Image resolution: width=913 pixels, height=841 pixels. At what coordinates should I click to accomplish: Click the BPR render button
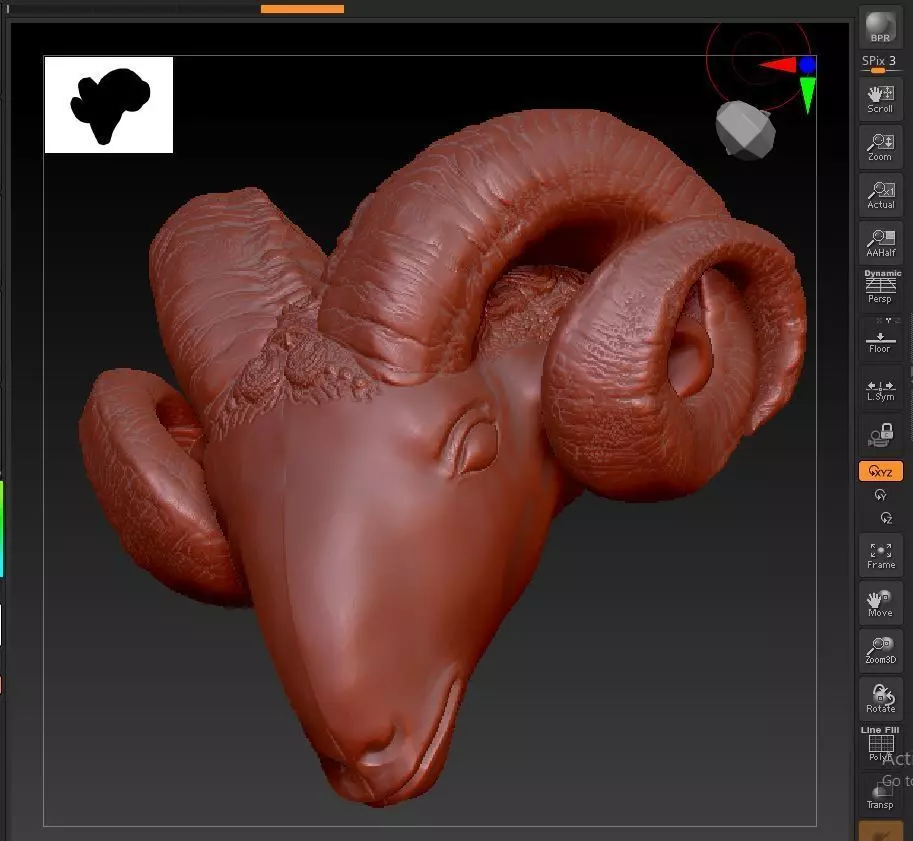coord(880,27)
